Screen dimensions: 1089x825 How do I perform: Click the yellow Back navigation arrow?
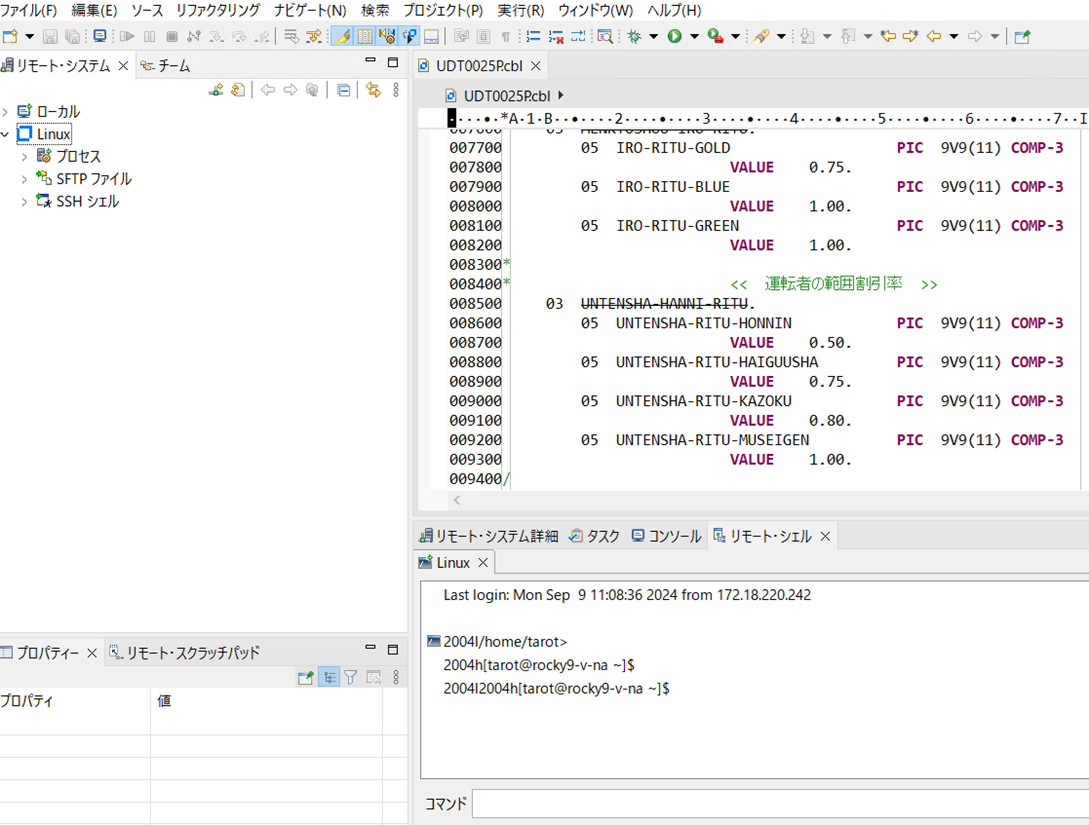934,36
